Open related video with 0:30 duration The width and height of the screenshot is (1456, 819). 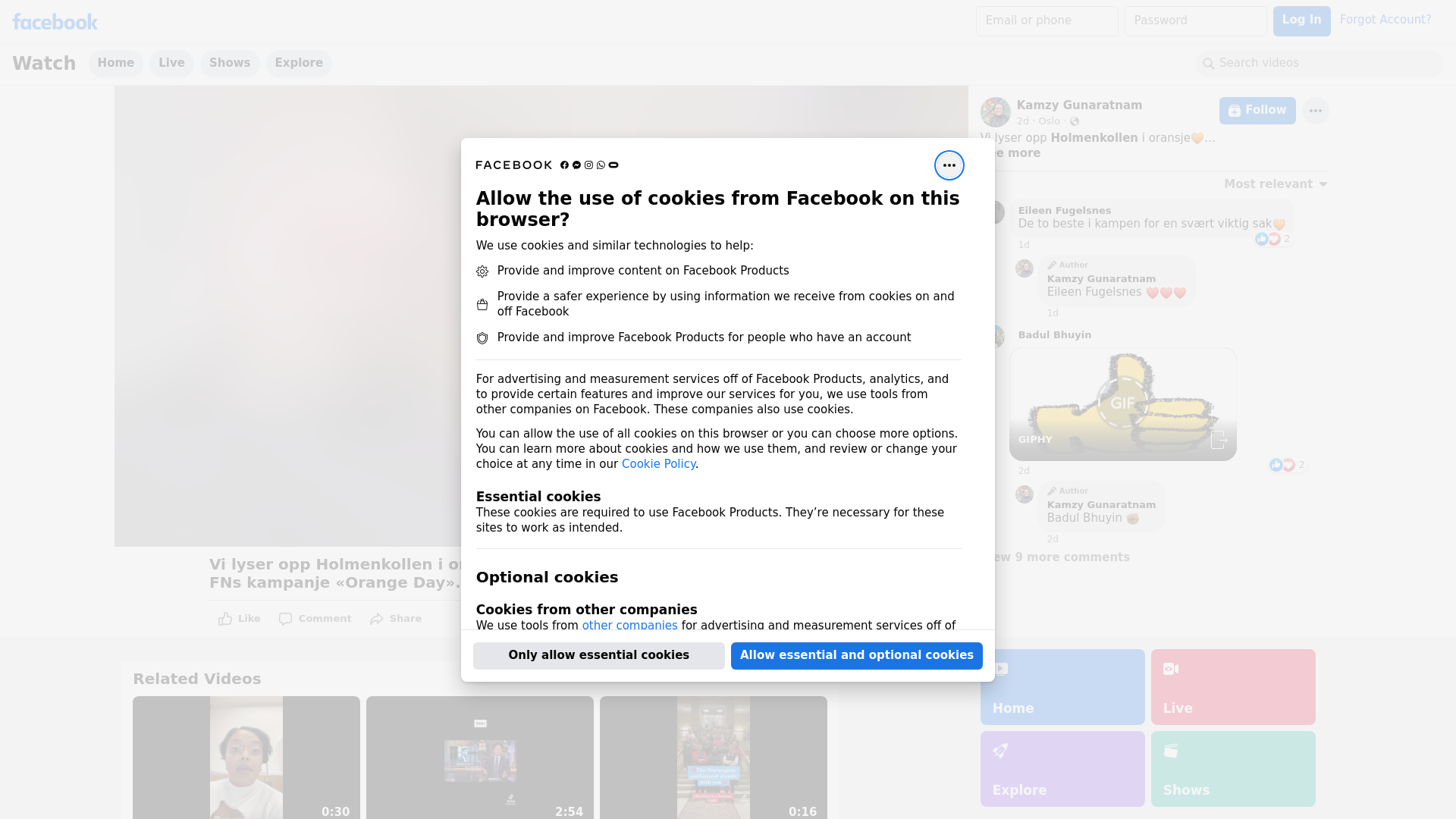click(246, 758)
